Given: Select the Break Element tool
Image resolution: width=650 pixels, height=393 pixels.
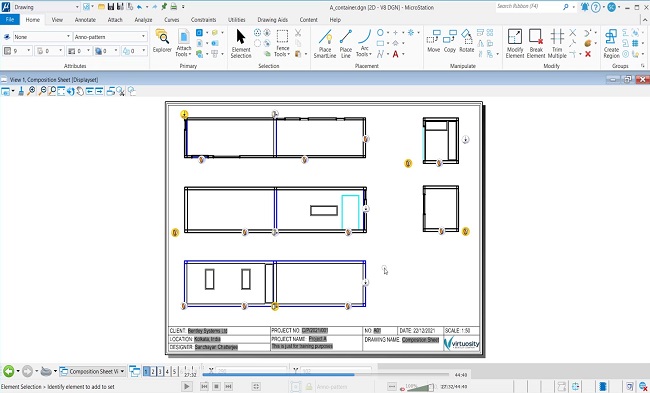Looking at the screenshot, I should pos(536,43).
